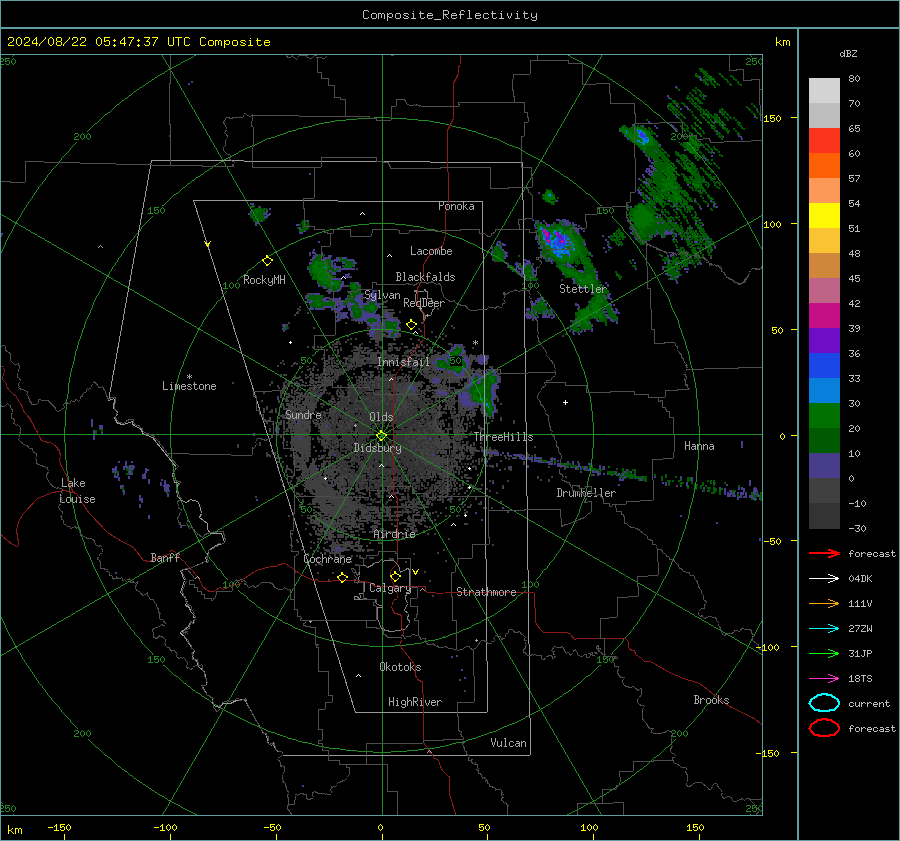The image size is (900, 841).
Task: Select the light blue 30-33 dBZ swatch
Action: pos(824,390)
